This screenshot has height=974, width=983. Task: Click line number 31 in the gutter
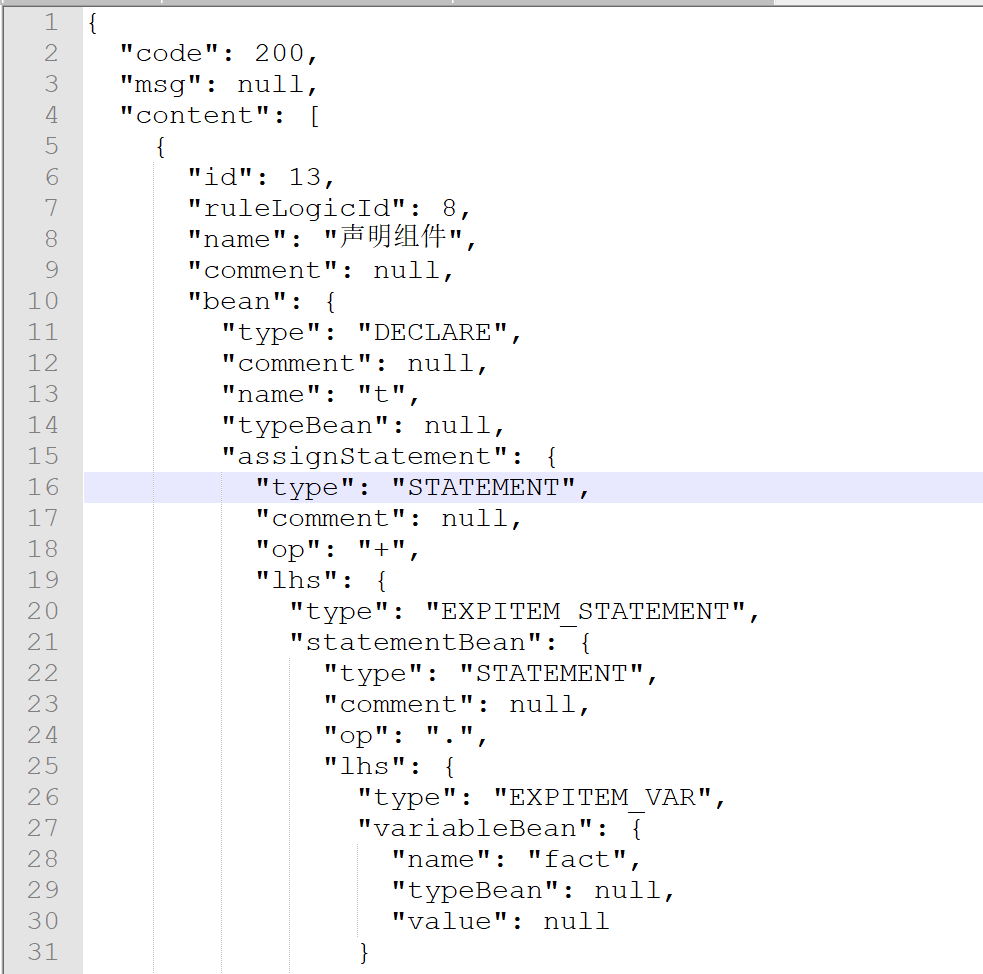(x=43, y=951)
